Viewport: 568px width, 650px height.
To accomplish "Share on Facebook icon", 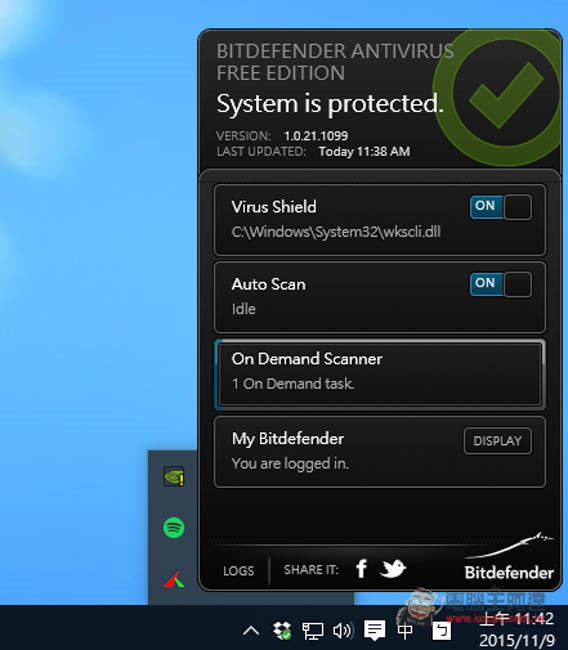I will [362, 568].
